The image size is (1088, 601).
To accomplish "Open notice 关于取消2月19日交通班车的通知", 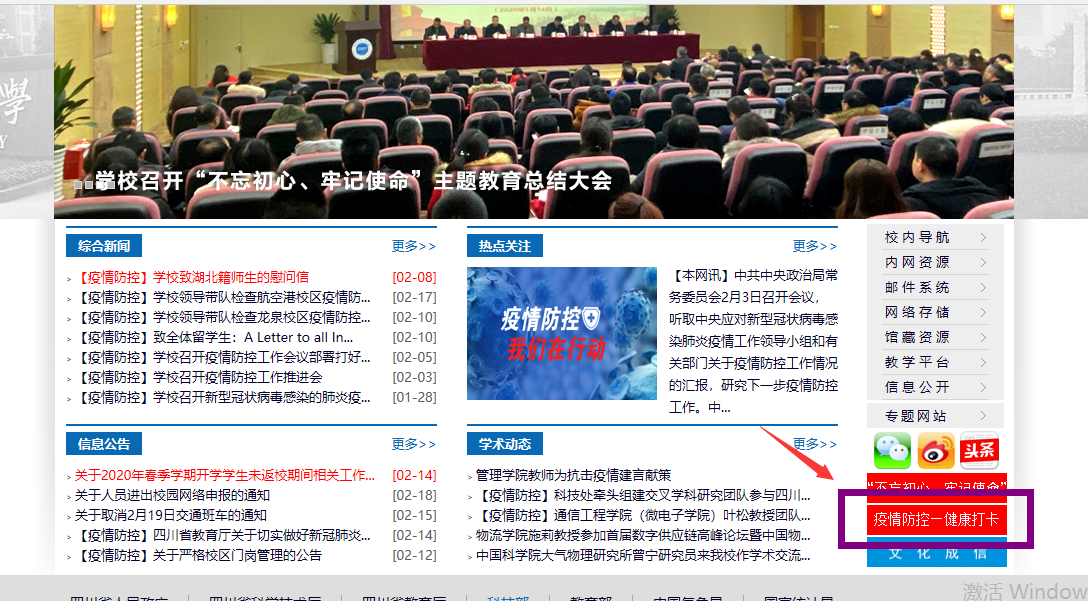I will coord(171,516).
